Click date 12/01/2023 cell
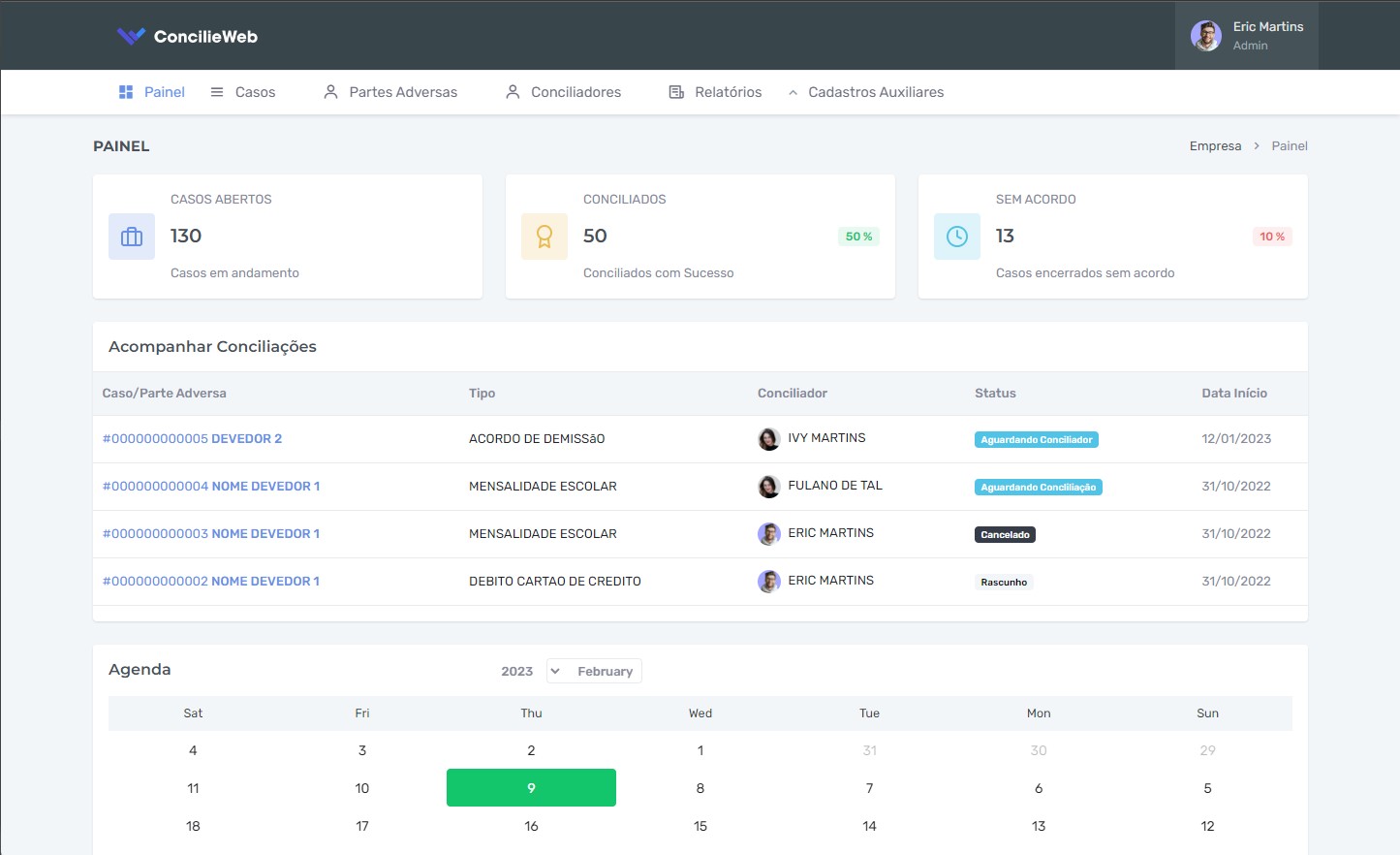This screenshot has height=855, width=1400. click(1236, 439)
